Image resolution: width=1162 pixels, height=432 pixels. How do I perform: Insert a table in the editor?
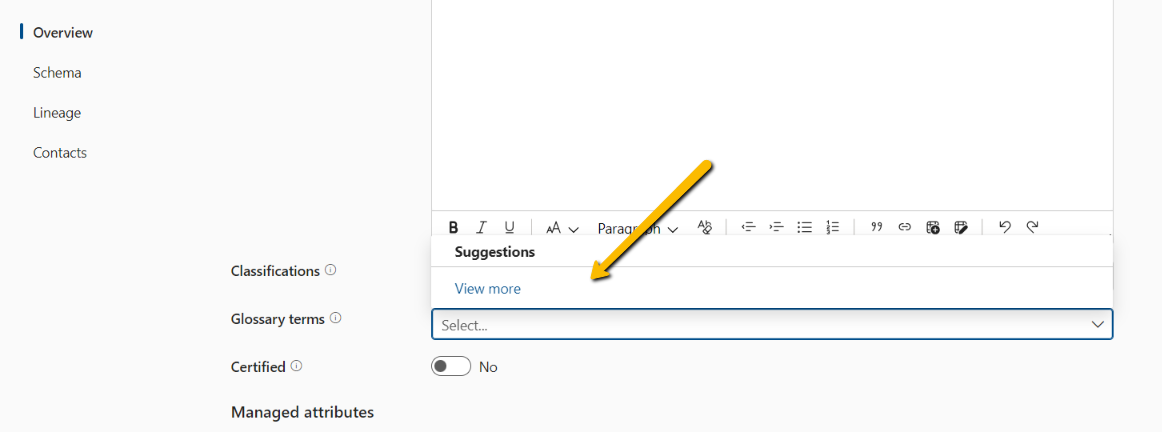pos(932,227)
